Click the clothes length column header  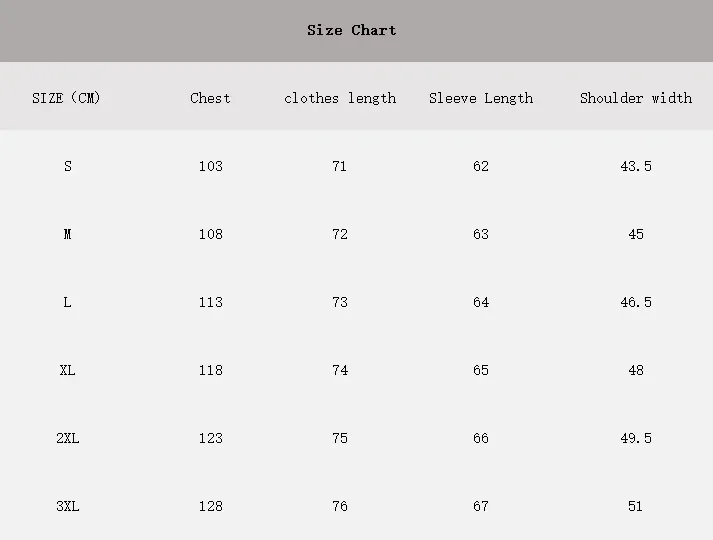(x=340, y=98)
